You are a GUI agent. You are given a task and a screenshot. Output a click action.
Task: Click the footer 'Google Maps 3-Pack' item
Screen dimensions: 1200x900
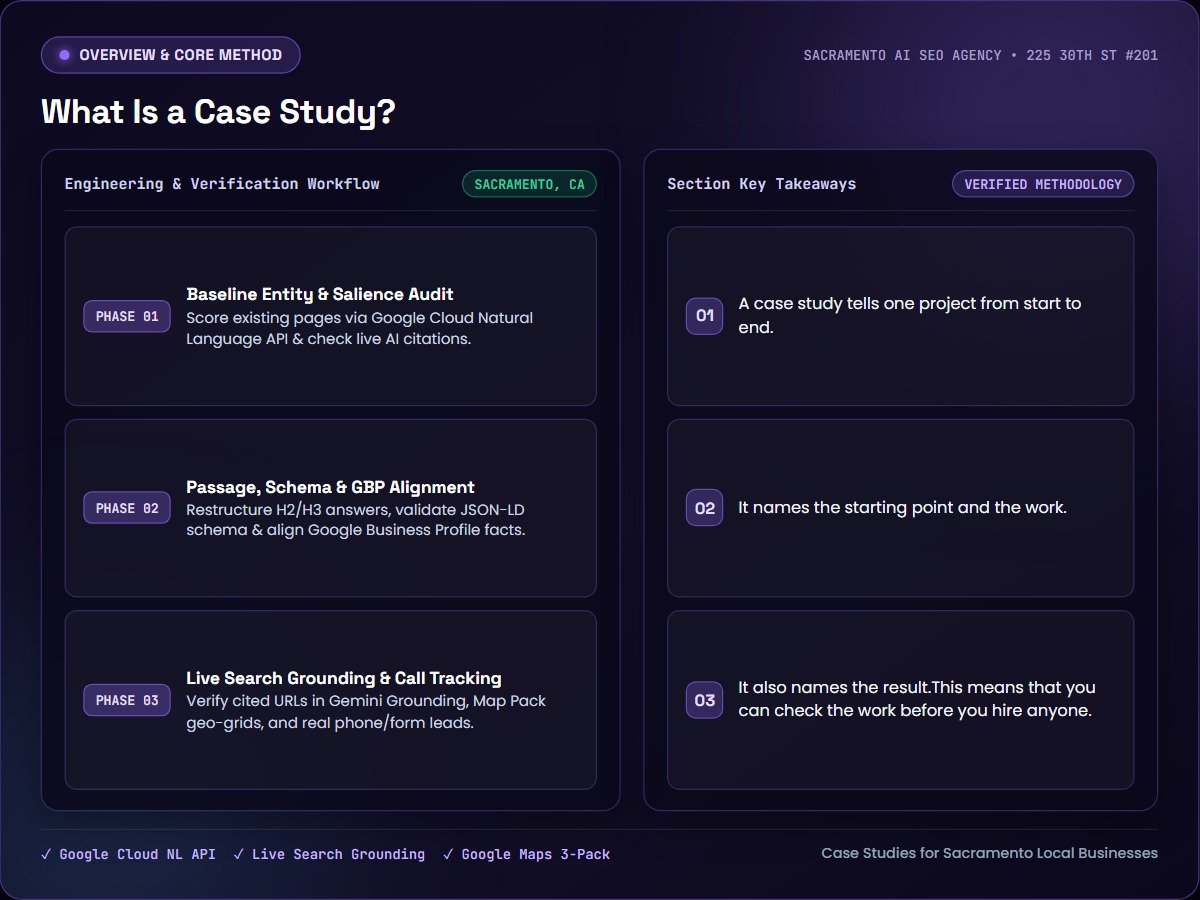[526, 855]
